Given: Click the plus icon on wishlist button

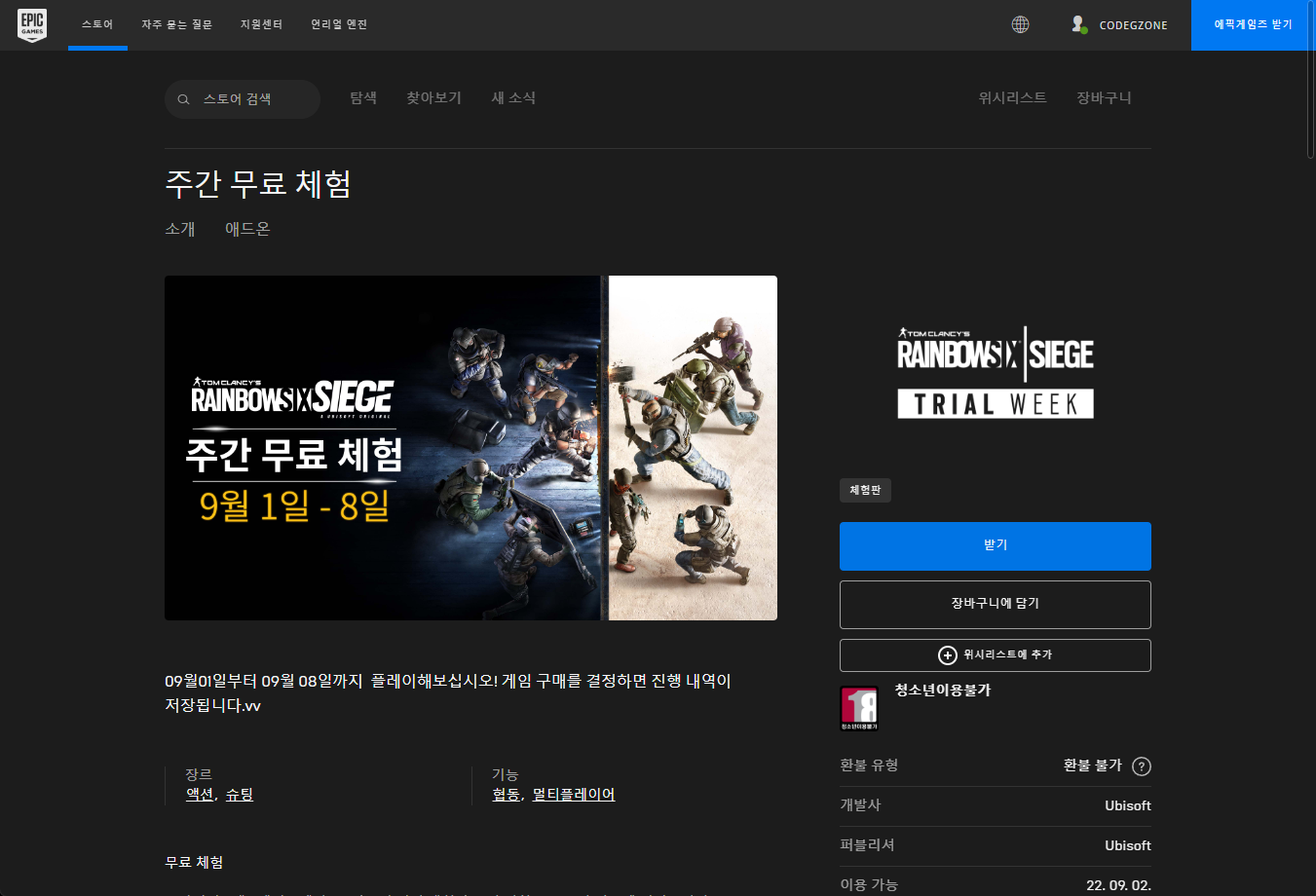Looking at the screenshot, I should coord(947,655).
